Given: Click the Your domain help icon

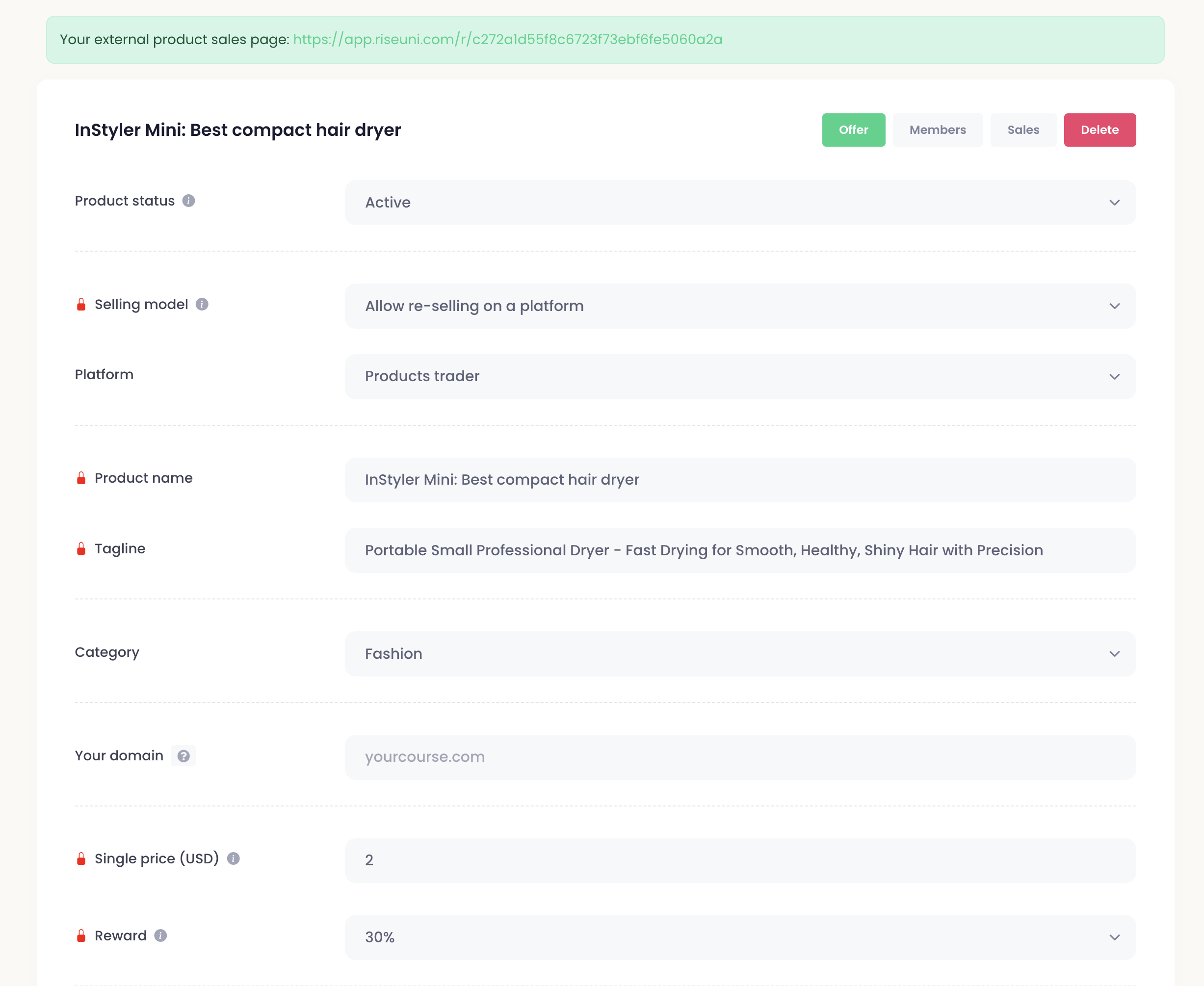Looking at the screenshot, I should pos(183,756).
